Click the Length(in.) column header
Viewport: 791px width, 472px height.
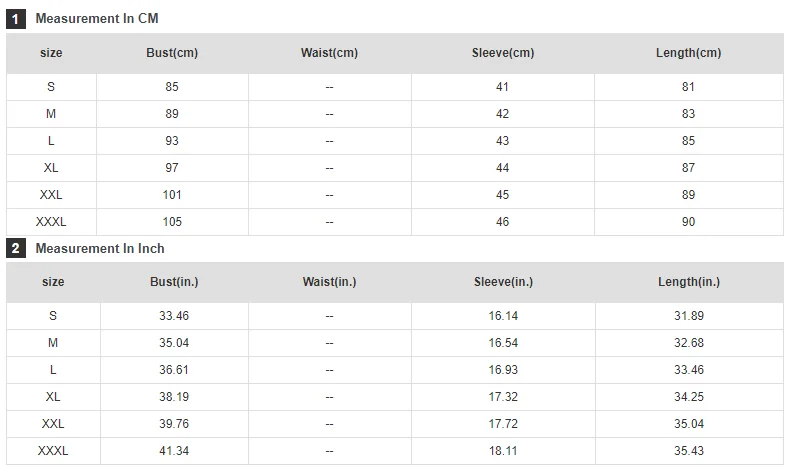click(689, 282)
